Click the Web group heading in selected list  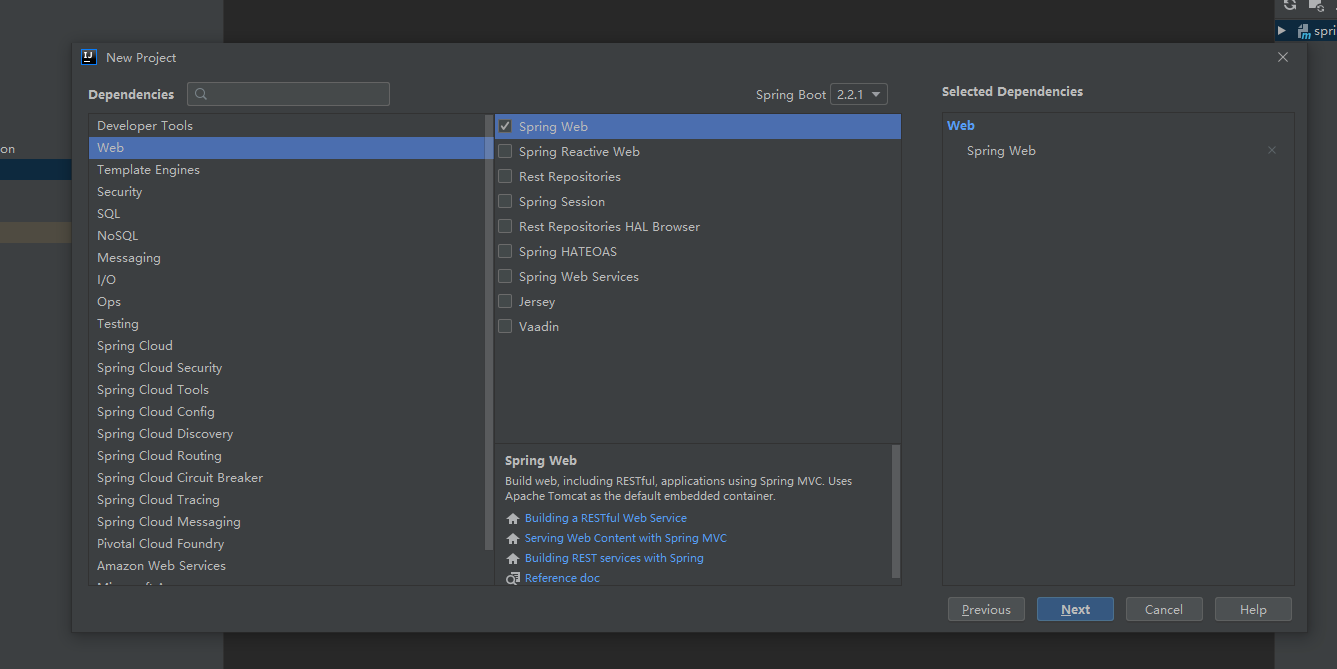click(x=961, y=125)
